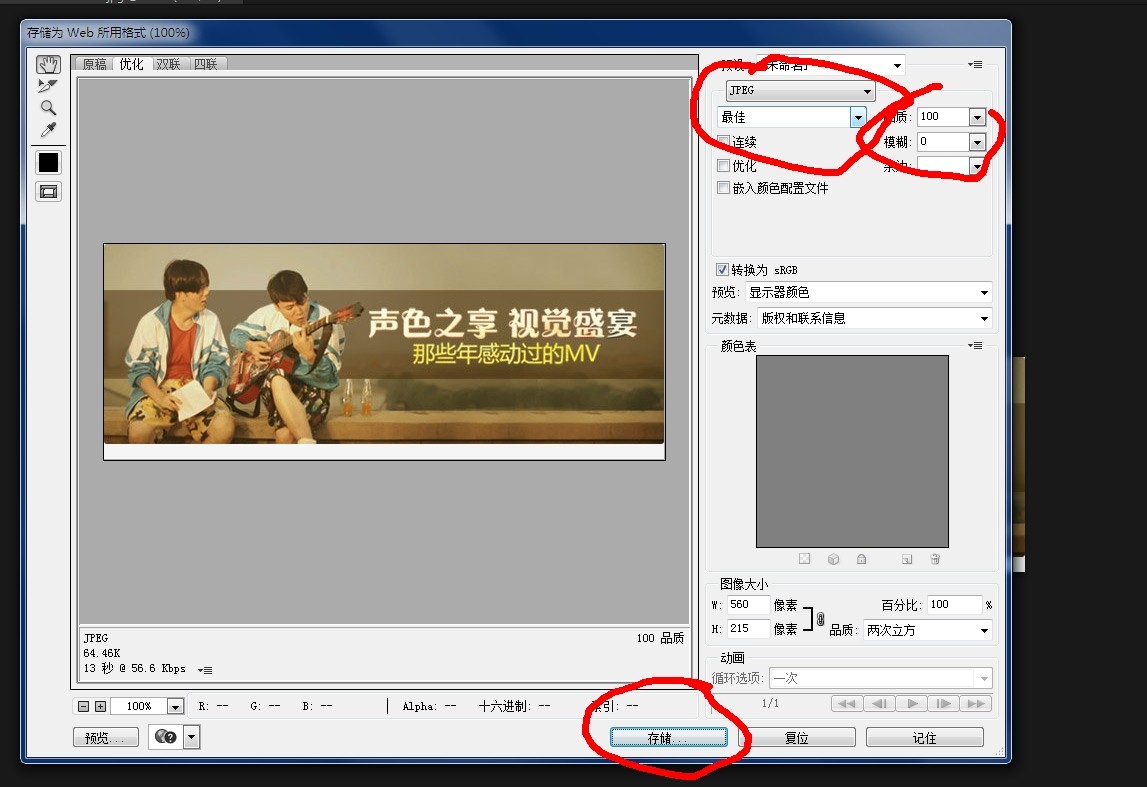
Task: Switch to the 双联 tab
Action: [168, 64]
